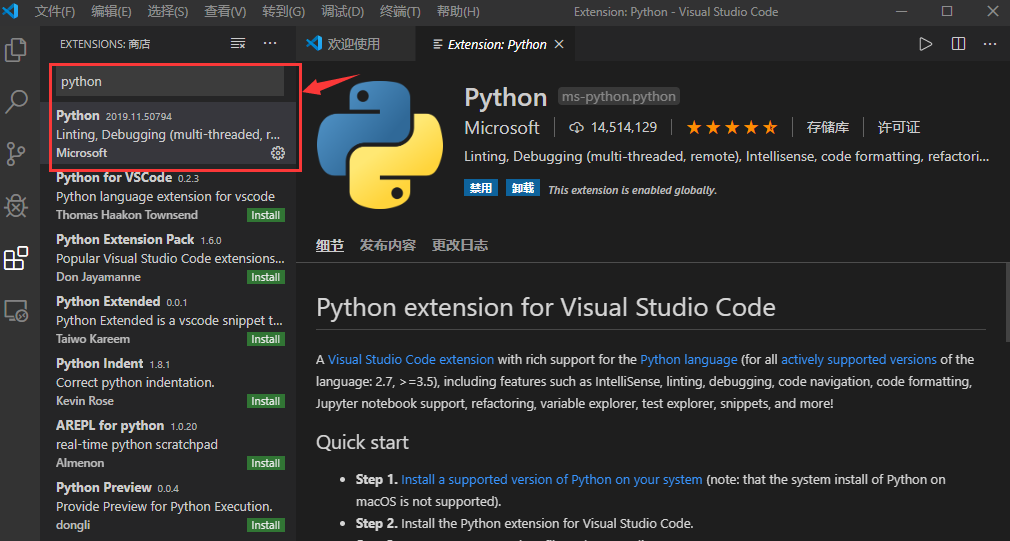This screenshot has width=1010, height=541.
Task: Click the clear extensions input icon
Action: [x=238, y=44]
